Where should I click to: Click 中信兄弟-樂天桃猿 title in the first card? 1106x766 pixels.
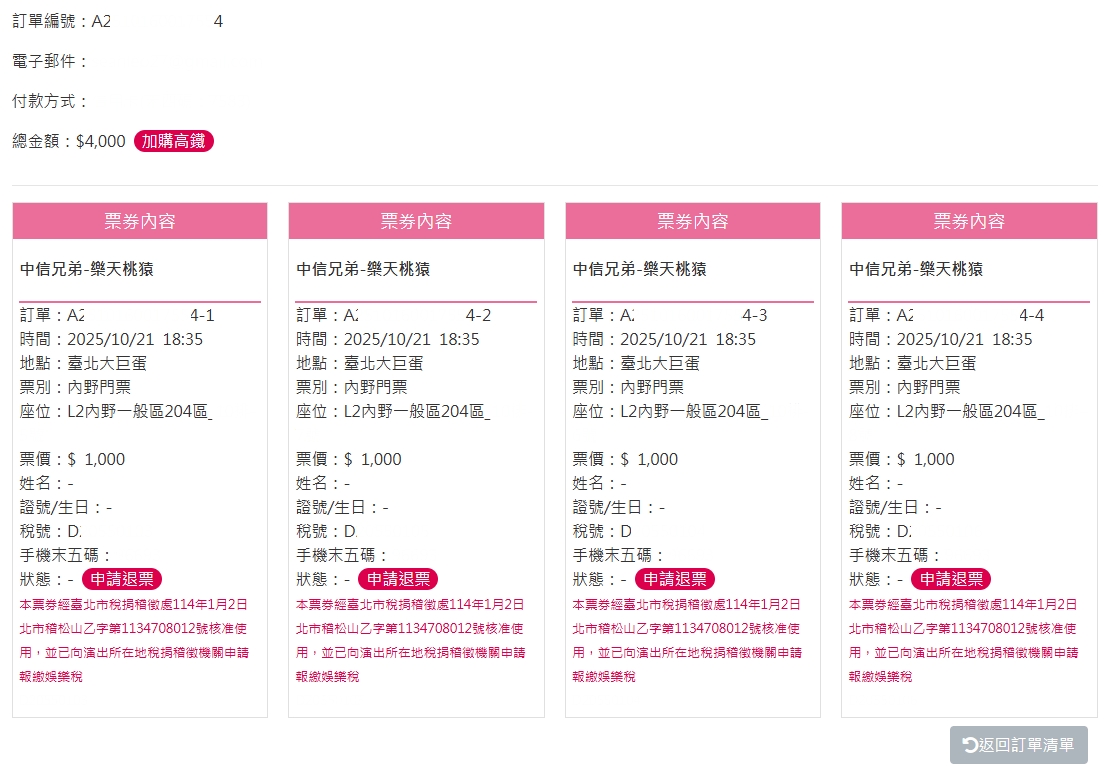coord(87,269)
